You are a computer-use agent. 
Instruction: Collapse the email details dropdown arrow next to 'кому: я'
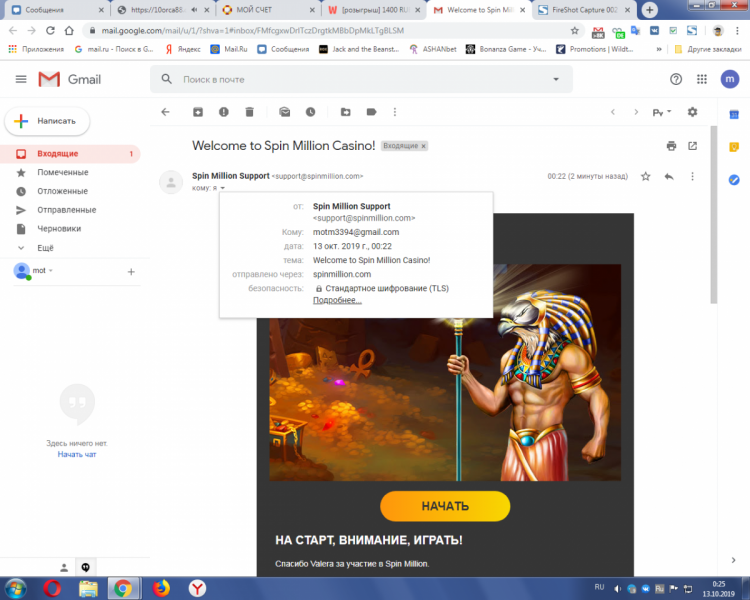coord(222,188)
